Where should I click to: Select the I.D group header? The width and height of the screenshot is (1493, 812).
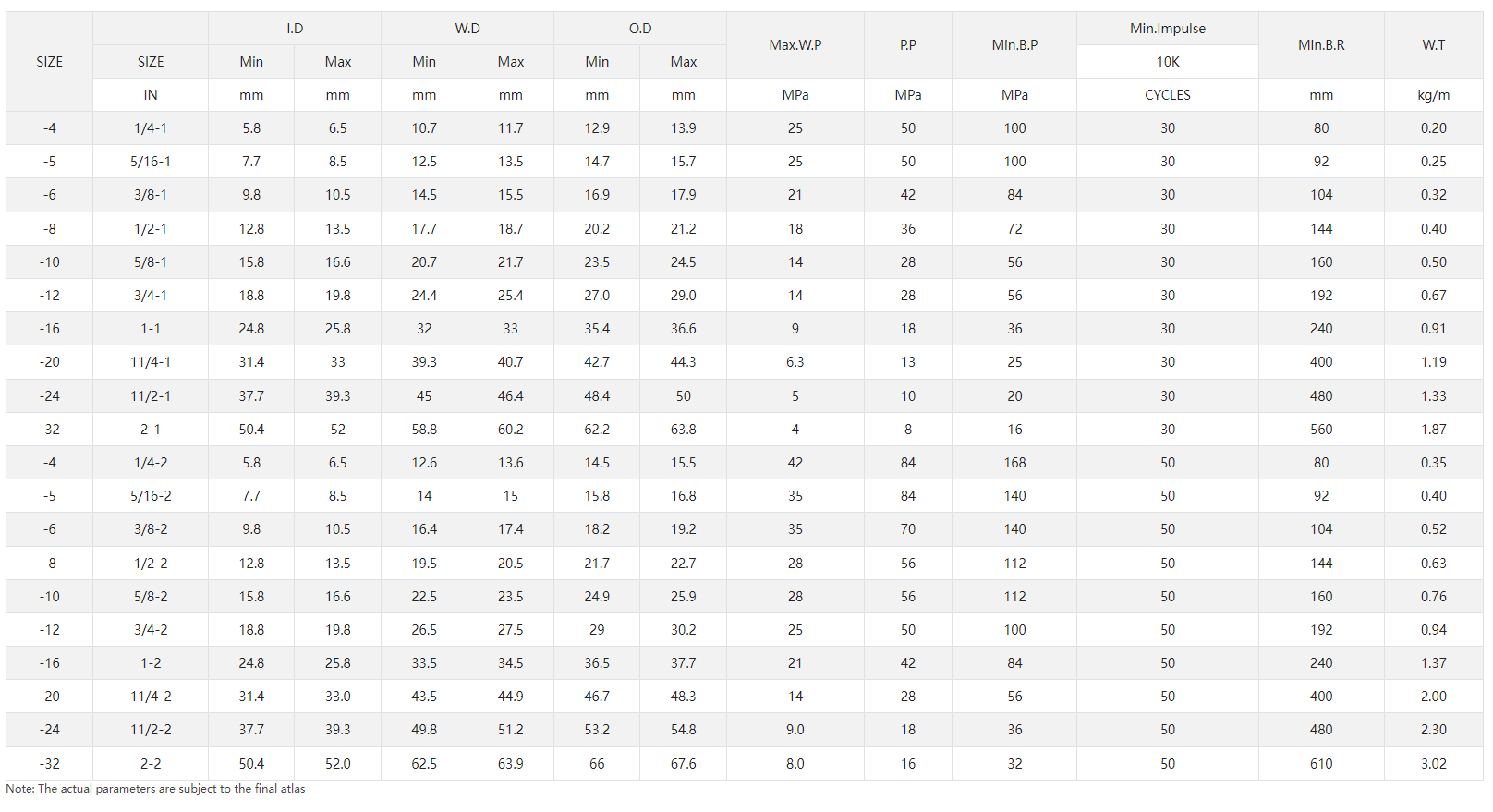point(295,29)
